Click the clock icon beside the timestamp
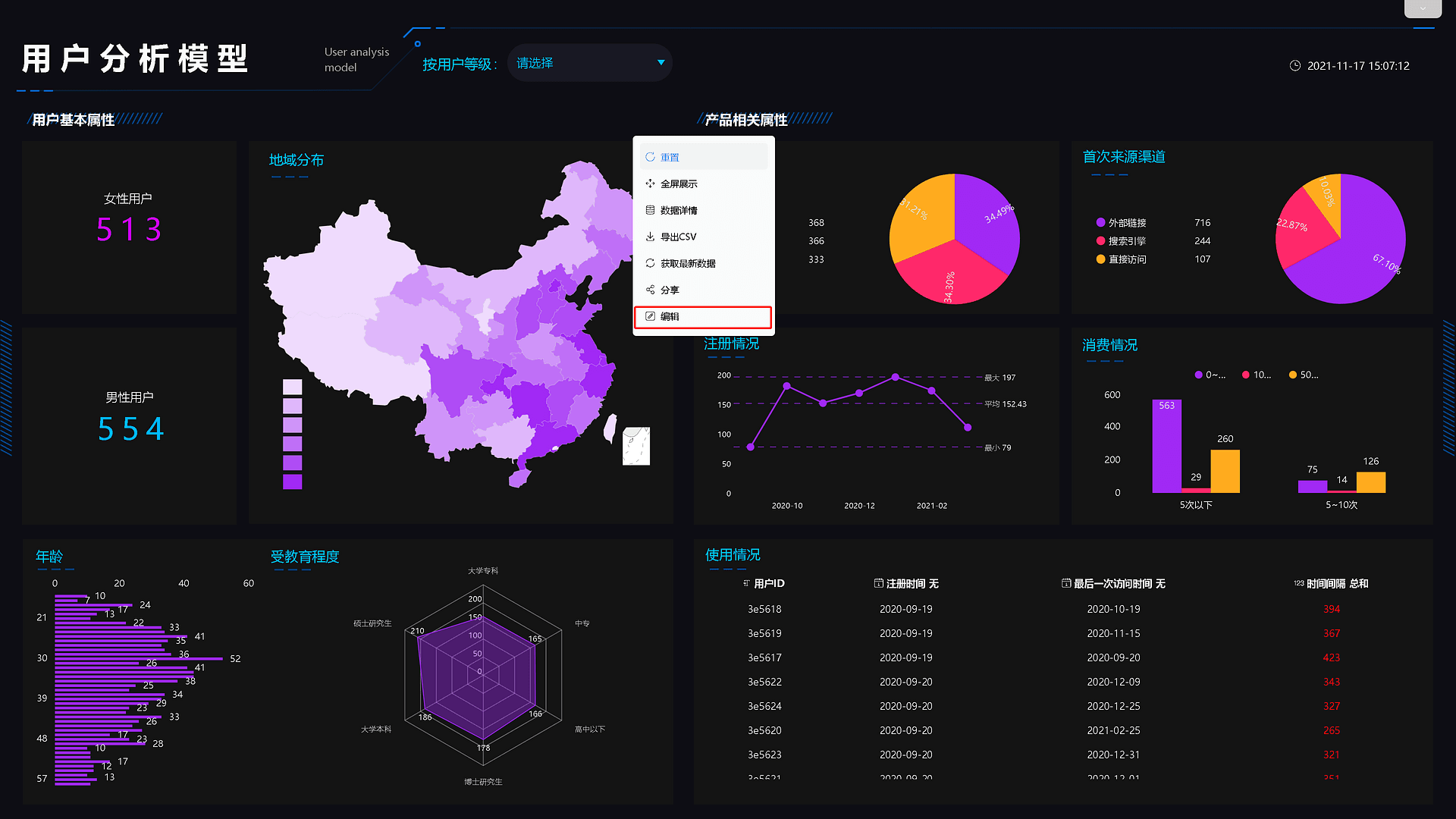The width and height of the screenshot is (1456, 819). [x=1295, y=66]
